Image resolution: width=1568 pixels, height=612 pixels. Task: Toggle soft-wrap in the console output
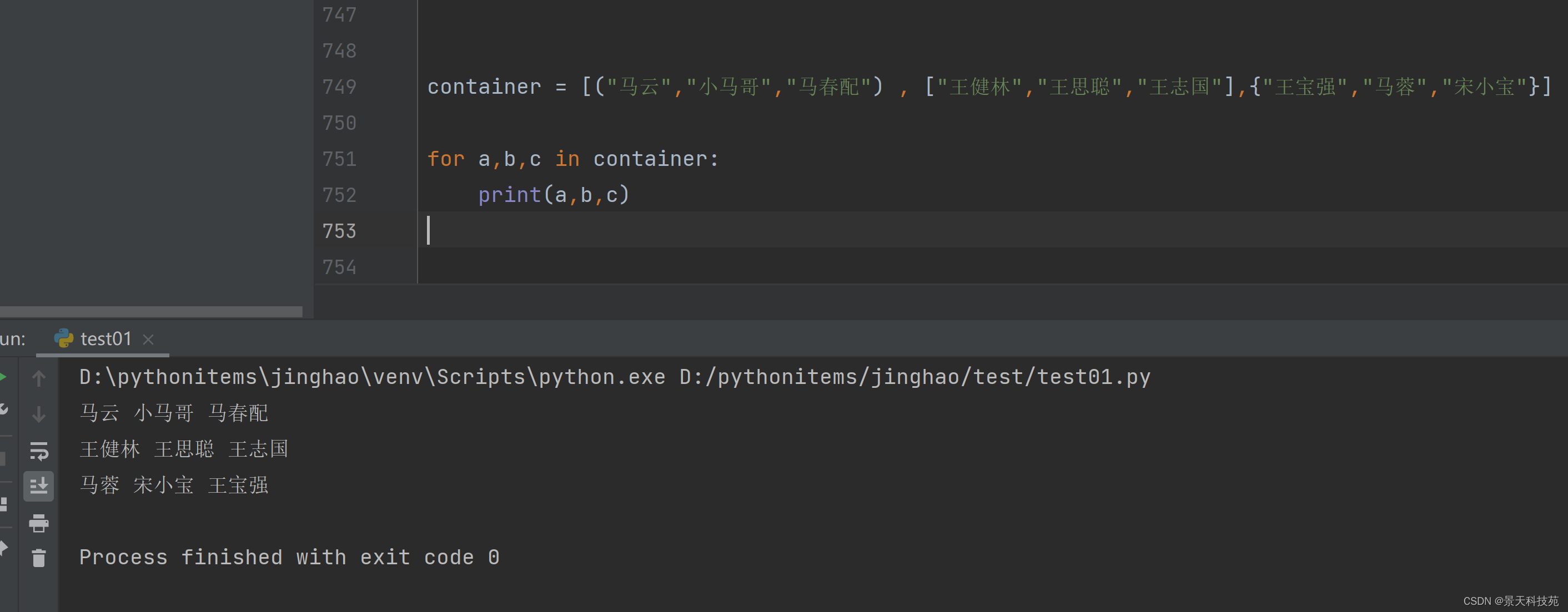point(38,451)
